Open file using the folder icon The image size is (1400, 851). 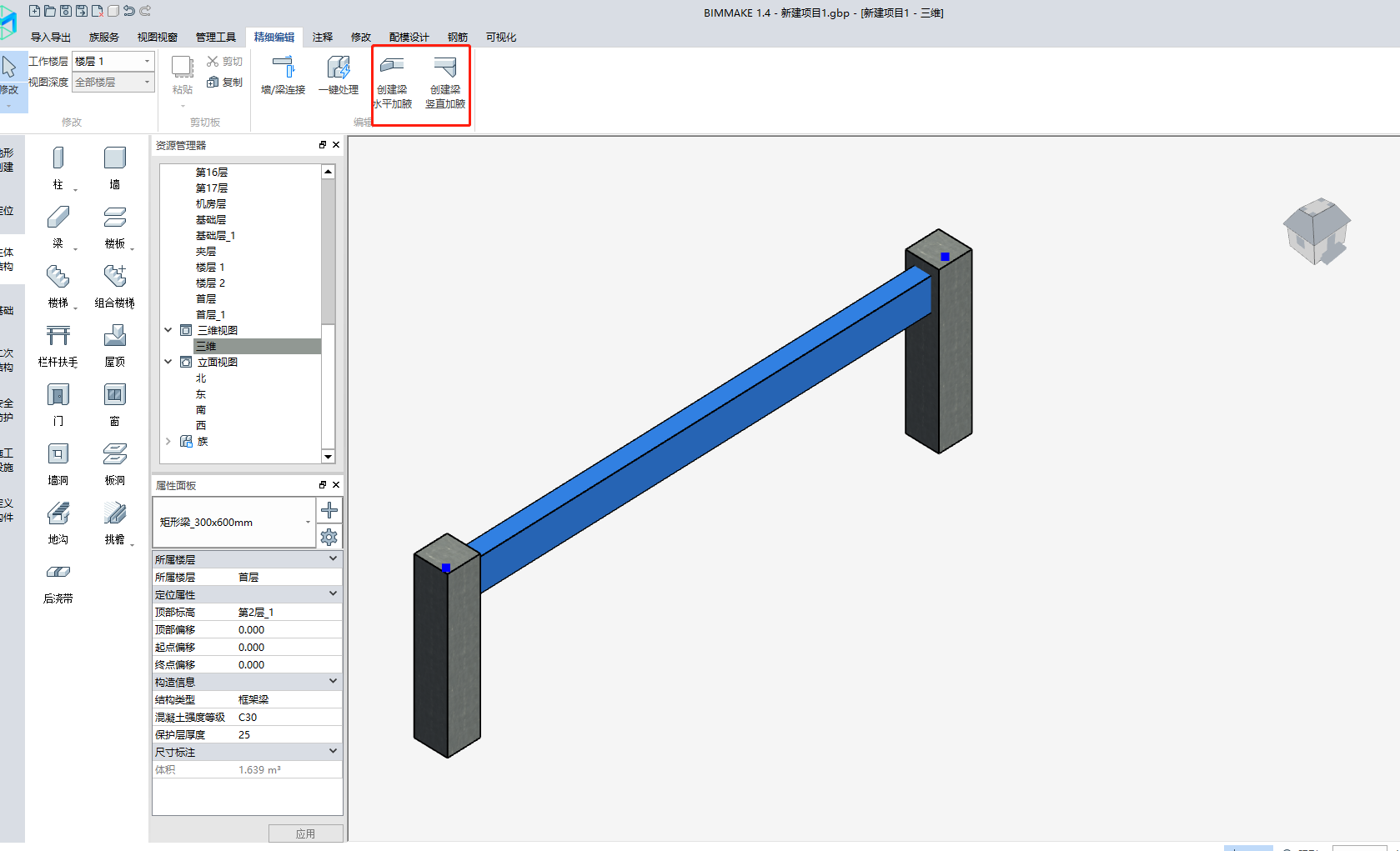click(50, 11)
